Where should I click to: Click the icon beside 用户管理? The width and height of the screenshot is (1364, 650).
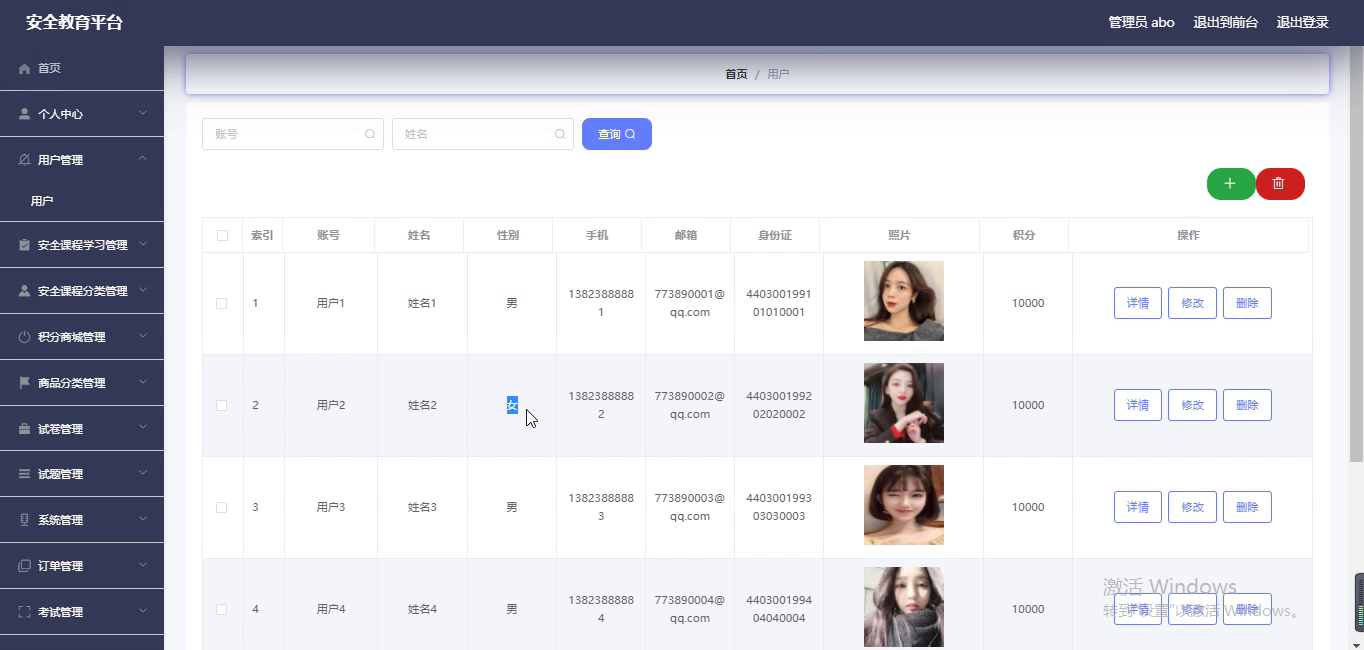[x=25, y=160]
